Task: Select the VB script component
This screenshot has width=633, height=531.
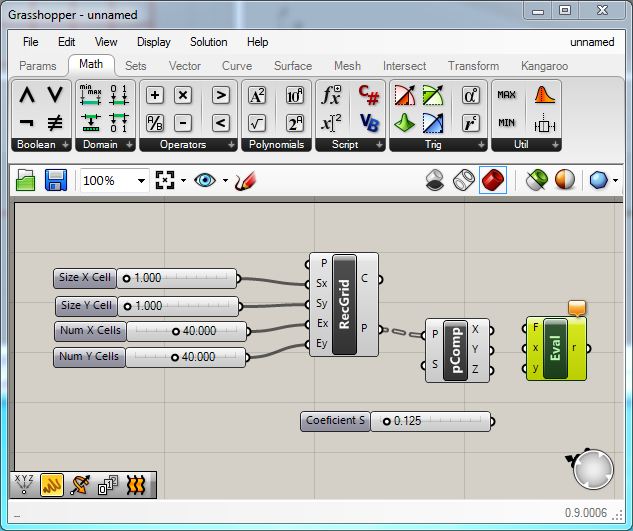Action: pyautogui.click(x=369, y=123)
